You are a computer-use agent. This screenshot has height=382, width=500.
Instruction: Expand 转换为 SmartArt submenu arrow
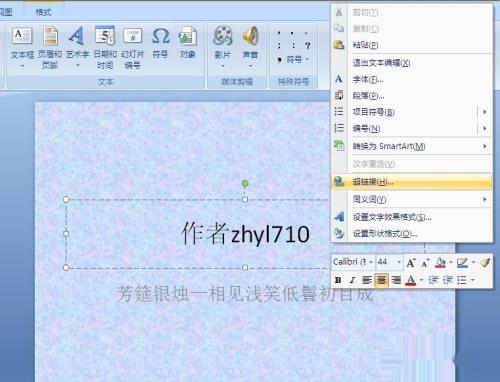click(x=485, y=146)
